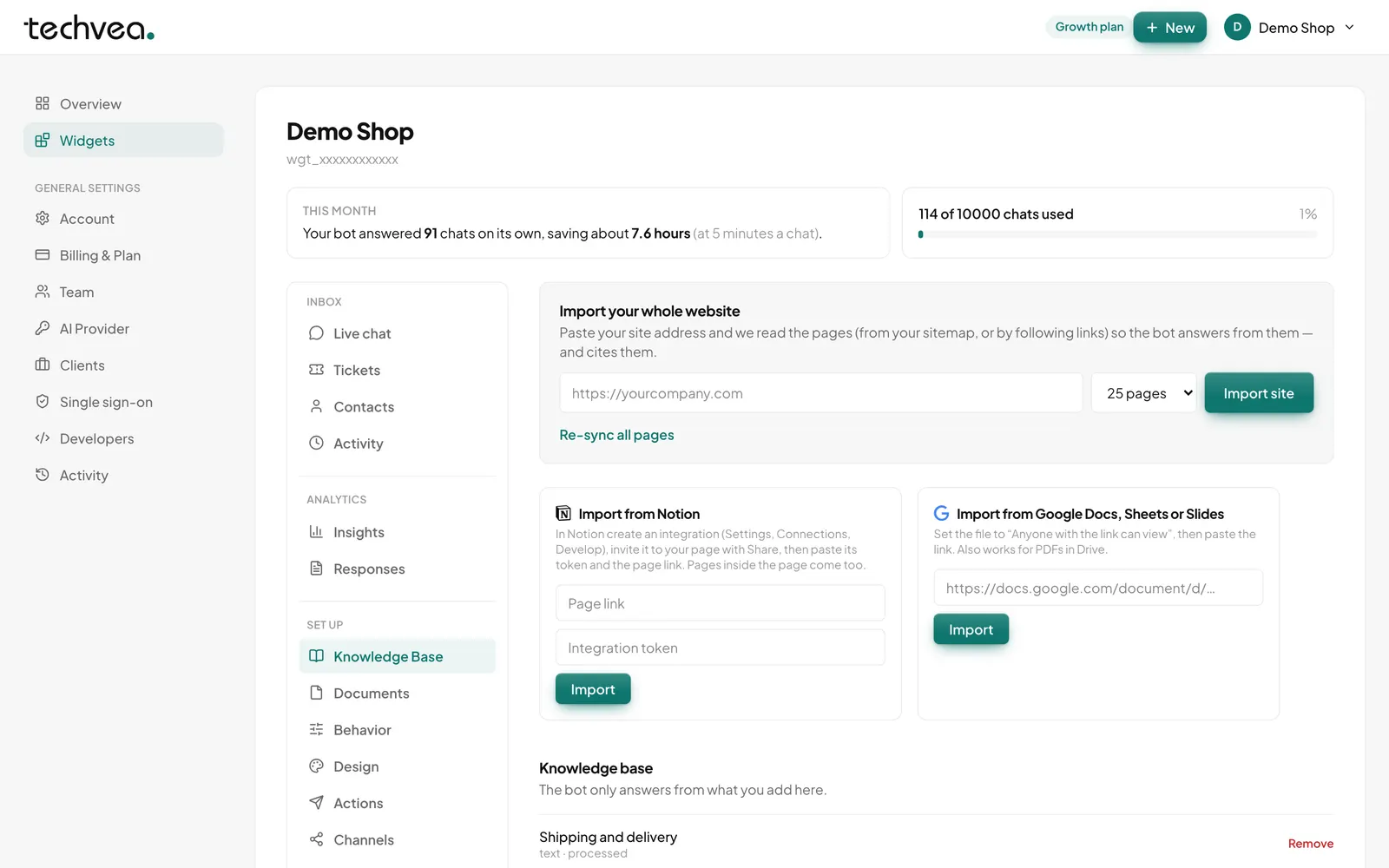Click Import button under Notion card
Image resolution: width=1389 pixels, height=868 pixels.
tap(593, 689)
